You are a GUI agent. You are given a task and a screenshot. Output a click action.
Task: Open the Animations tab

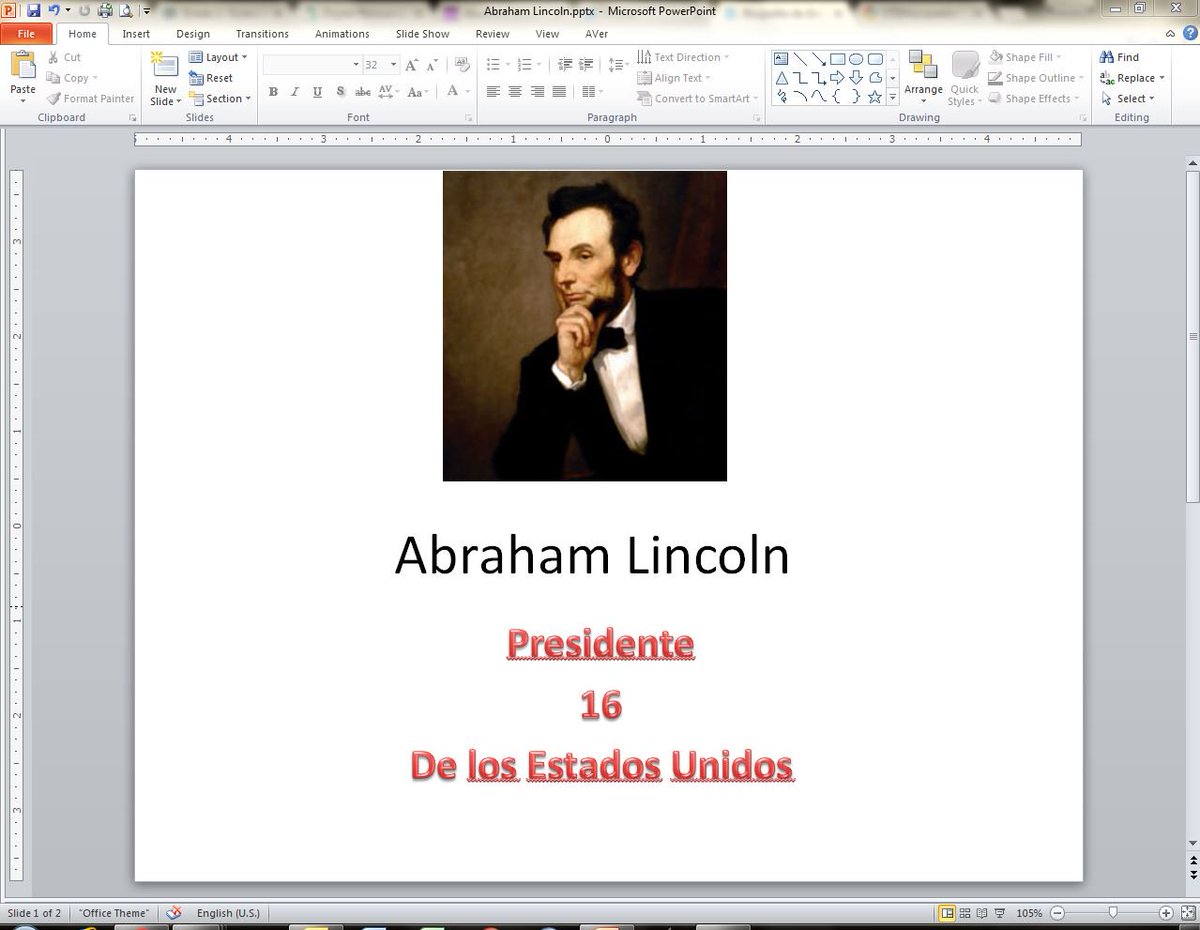[x=342, y=34]
